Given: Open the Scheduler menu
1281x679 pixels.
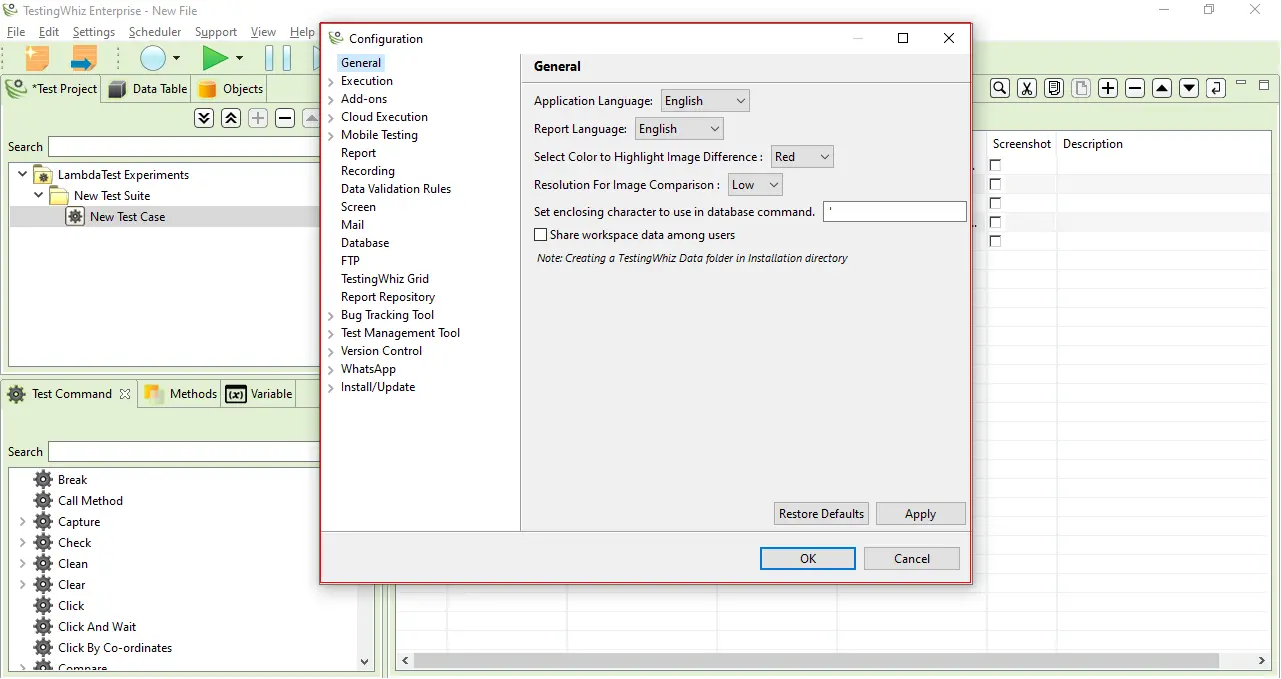Looking at the screenshot, I should [155, 31].
